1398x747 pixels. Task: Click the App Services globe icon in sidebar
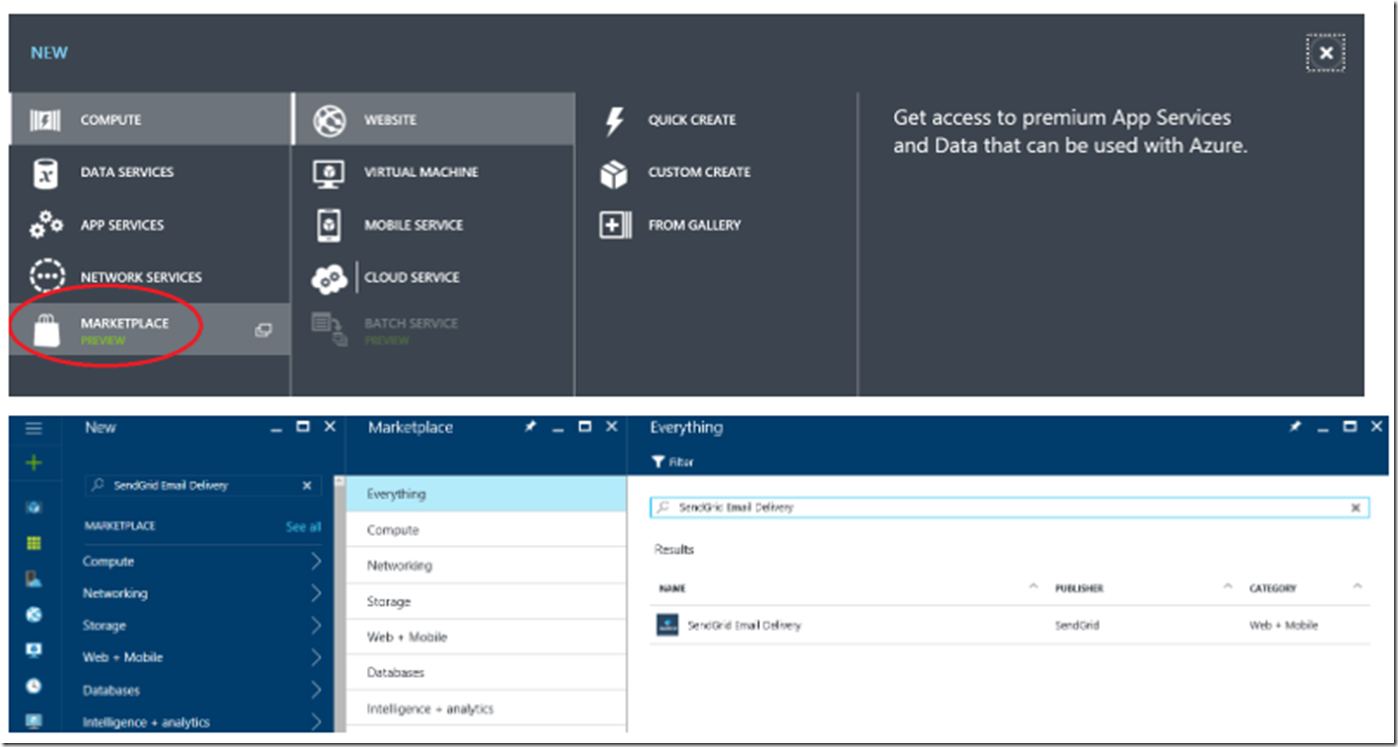34,614
